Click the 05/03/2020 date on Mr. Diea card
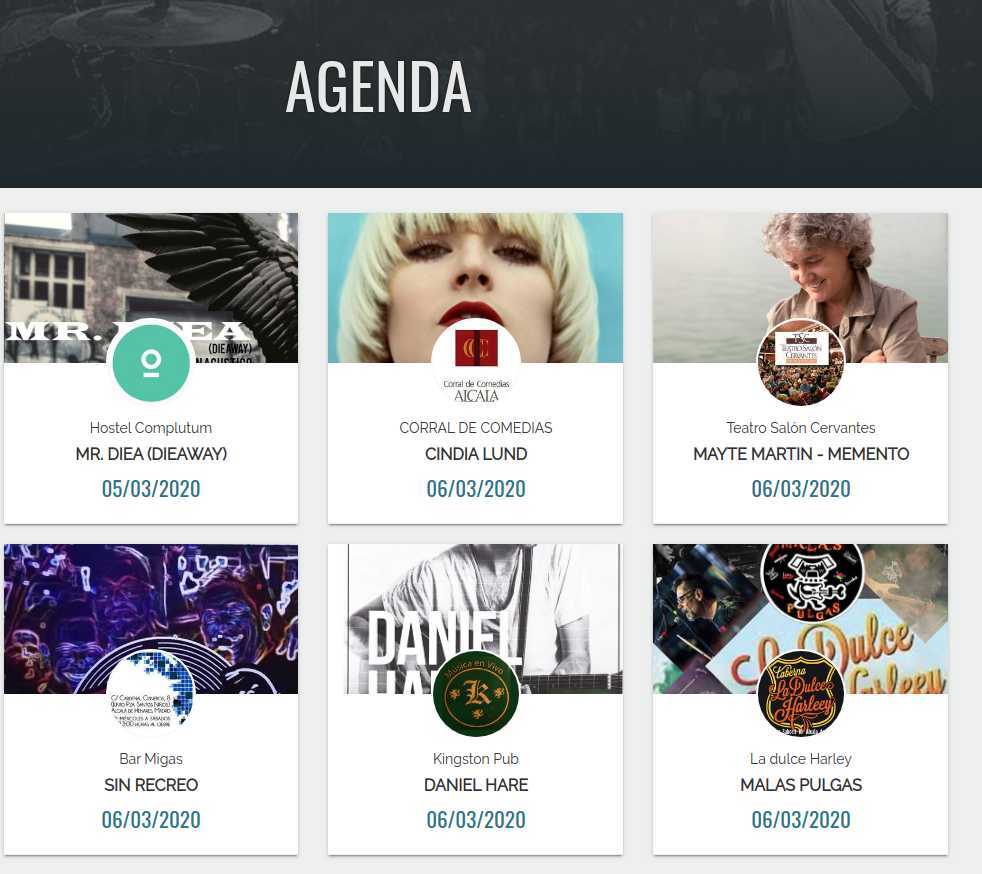982x874 pixels. pyautogui.click(x=151, y=488)
